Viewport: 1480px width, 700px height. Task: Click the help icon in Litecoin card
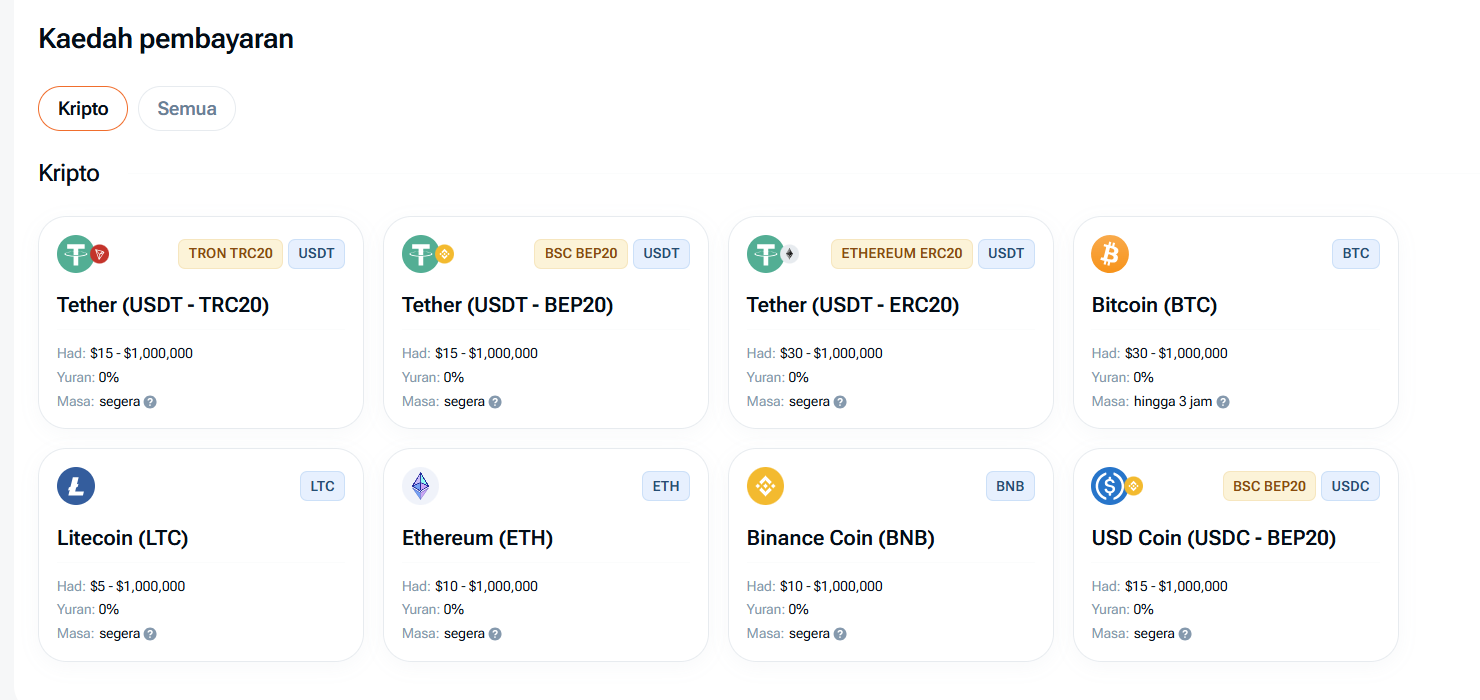[x=150, y=634]
